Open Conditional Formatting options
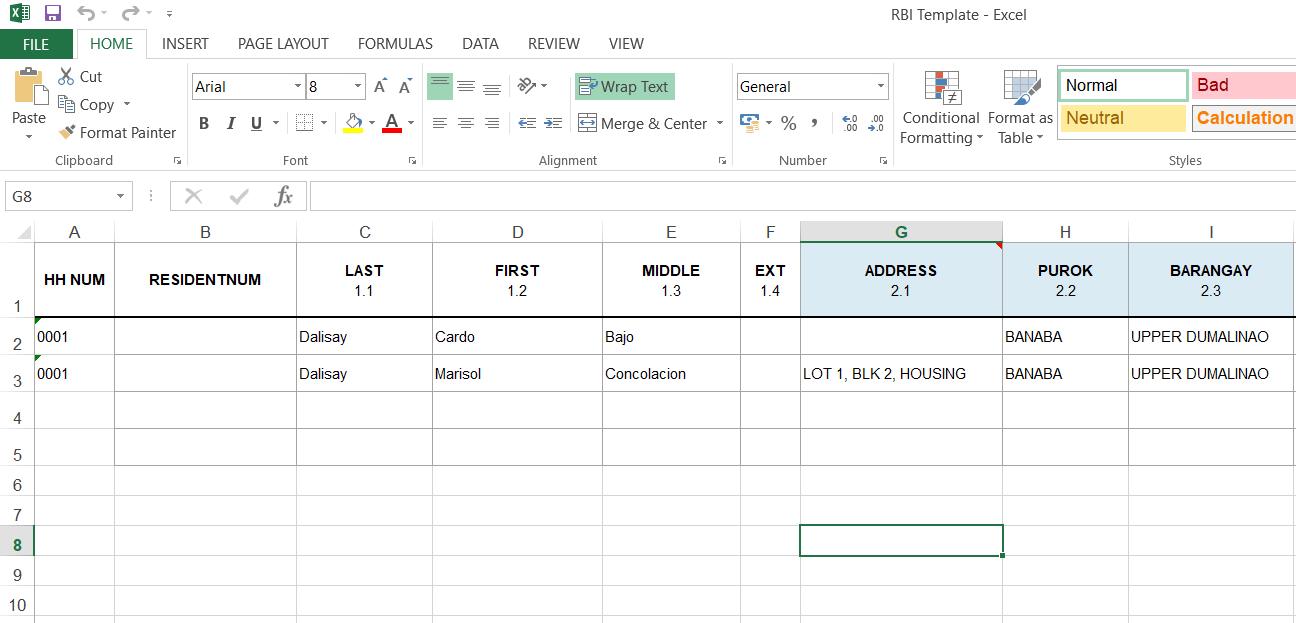The height and width of the screenshot is (623, 1296). pyautogui.click(x=941, y=108)
